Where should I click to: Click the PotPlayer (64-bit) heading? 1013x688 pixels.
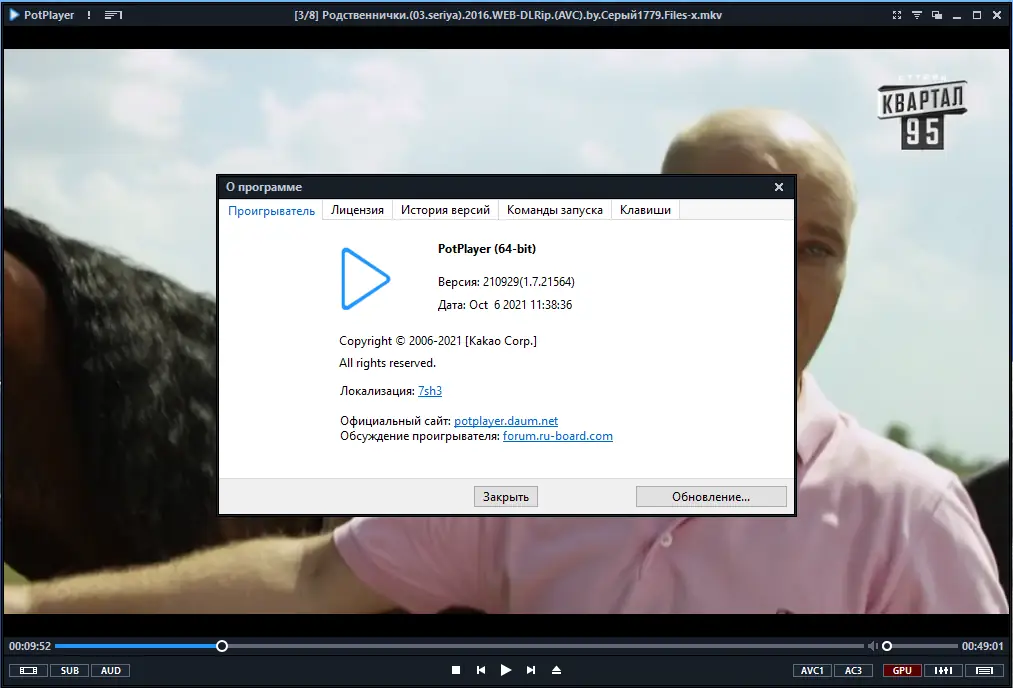point(487,249)
